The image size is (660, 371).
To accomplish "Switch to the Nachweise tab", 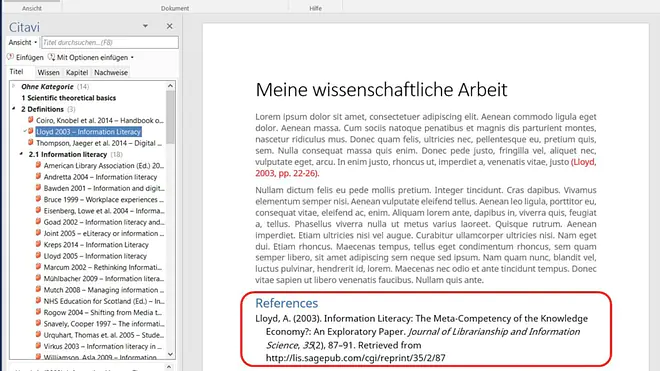I will pos(111,72).
